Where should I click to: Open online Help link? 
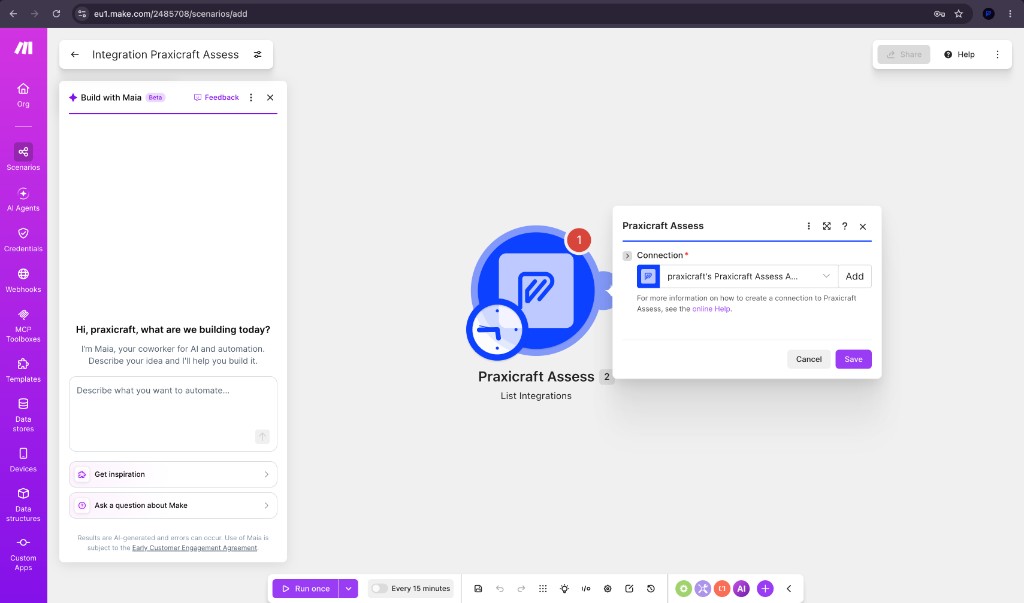711,309
